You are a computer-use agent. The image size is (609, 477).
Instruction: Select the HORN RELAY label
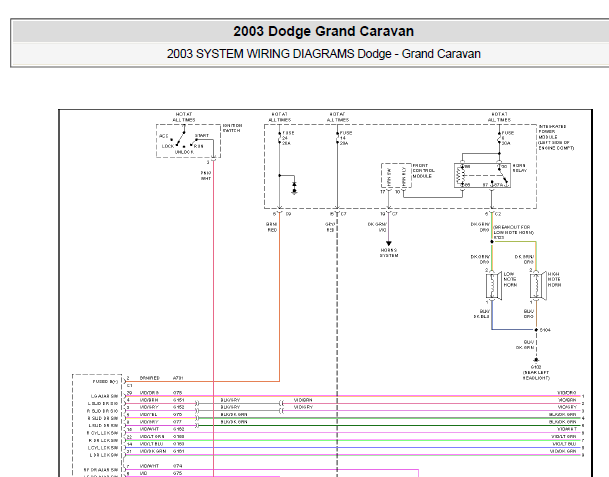[x=520, y=168]
